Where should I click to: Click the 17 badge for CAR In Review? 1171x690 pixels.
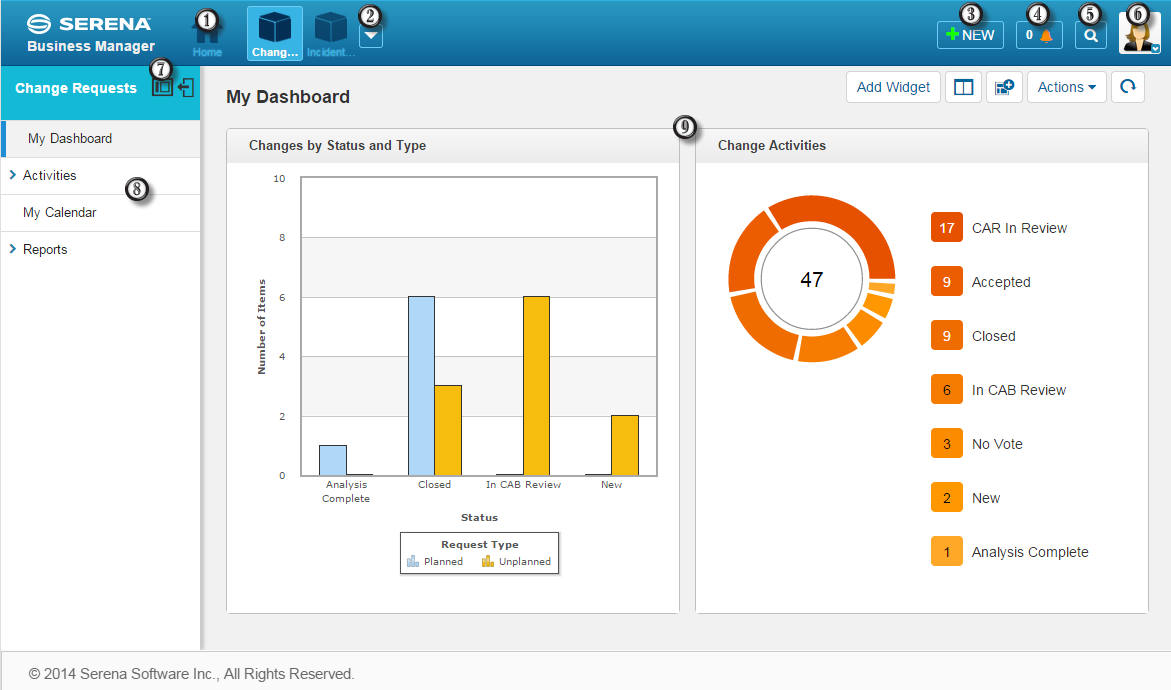click(946, 228)
